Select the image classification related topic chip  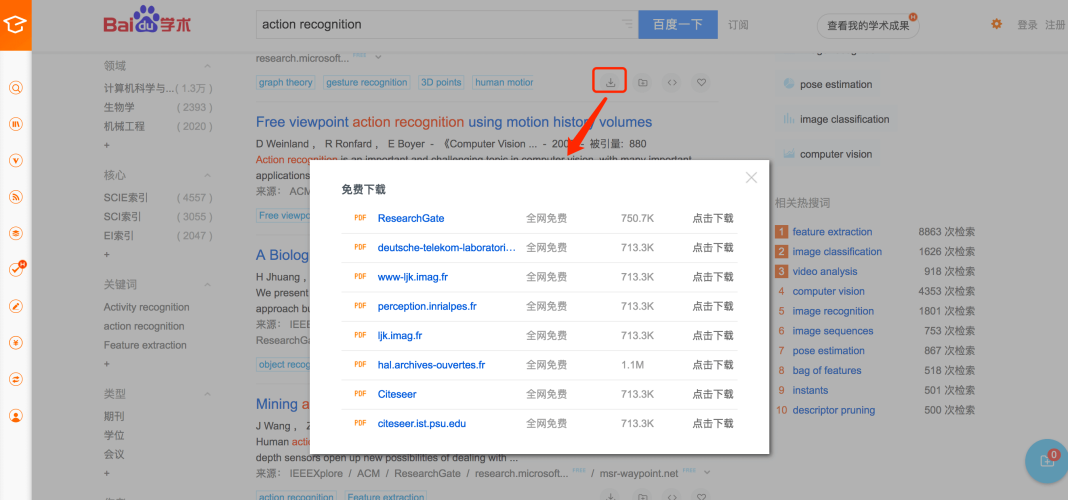[x=836, y=119]
